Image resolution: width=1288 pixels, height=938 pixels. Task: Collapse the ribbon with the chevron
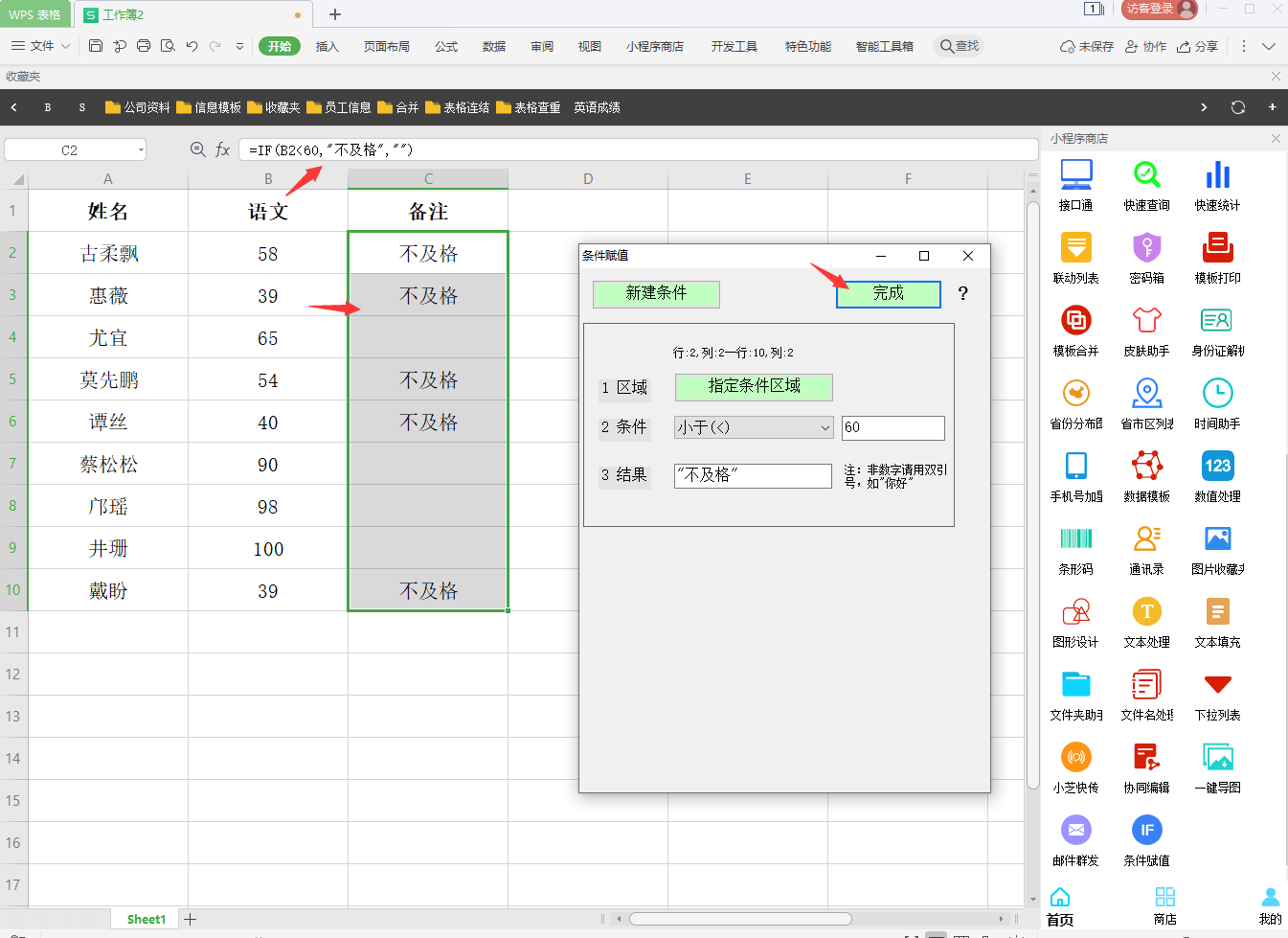pyautogui.click(x=1269, y=46)
